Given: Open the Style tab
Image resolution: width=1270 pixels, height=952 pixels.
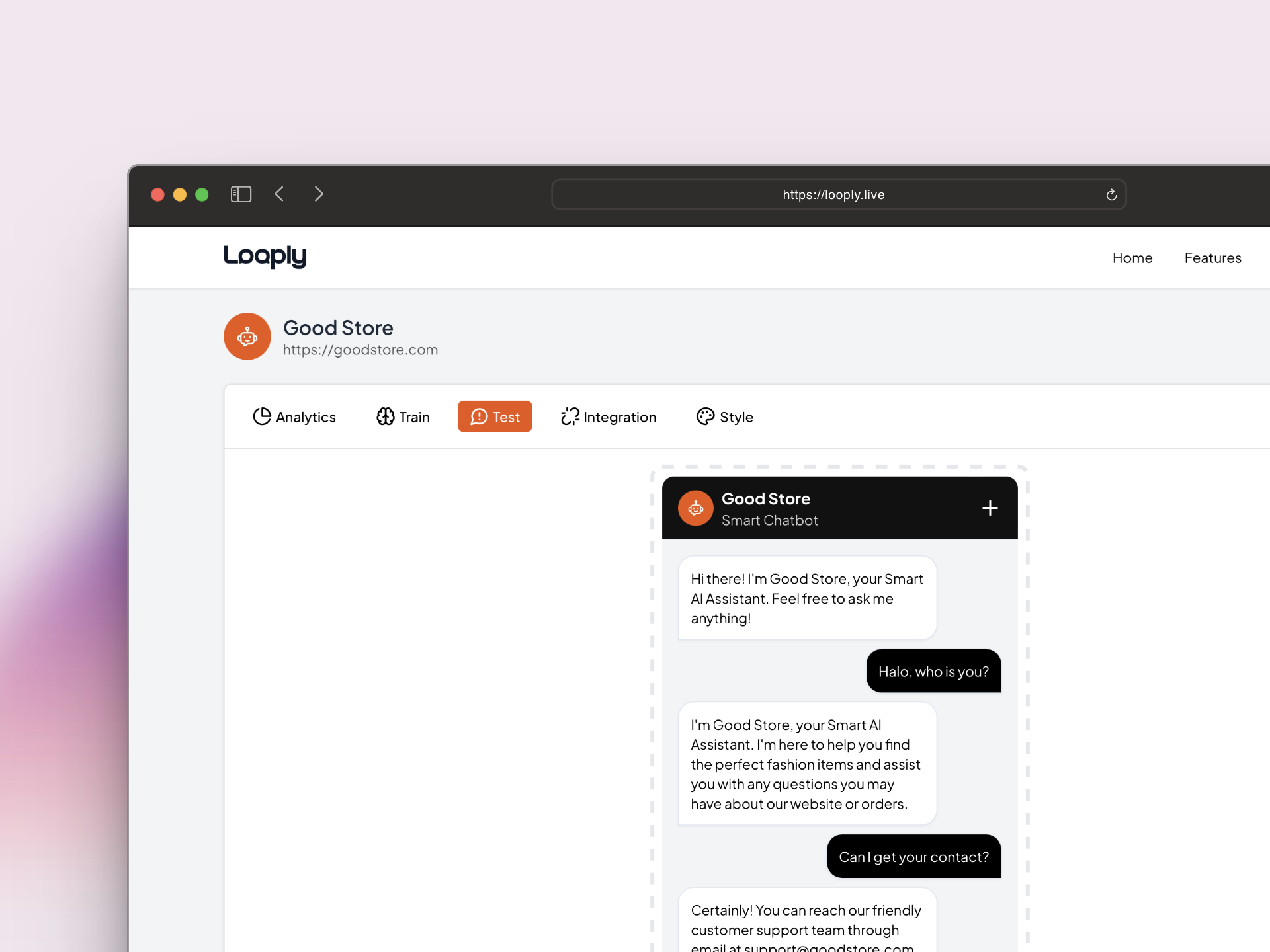Looking at the screenshot, I should click(725, 416).
